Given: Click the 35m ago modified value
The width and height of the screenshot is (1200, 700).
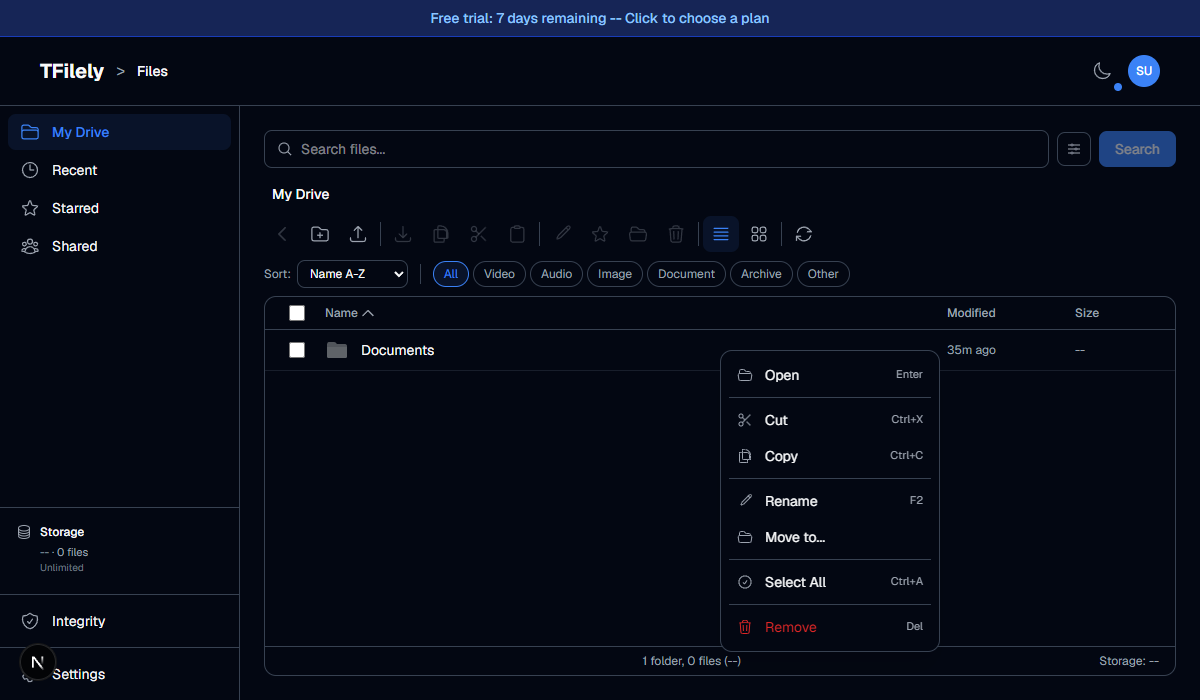Looking at the screenshot, I should click(x=971, y=350).
